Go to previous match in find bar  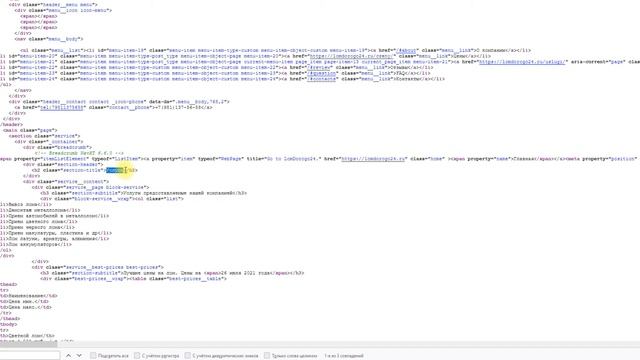coord(68,356)
